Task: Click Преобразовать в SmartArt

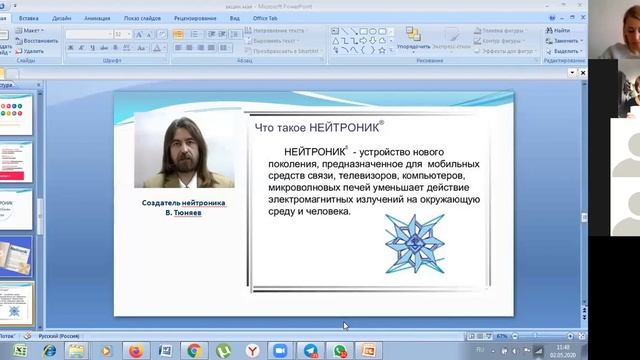Action: tap(282, 51)
